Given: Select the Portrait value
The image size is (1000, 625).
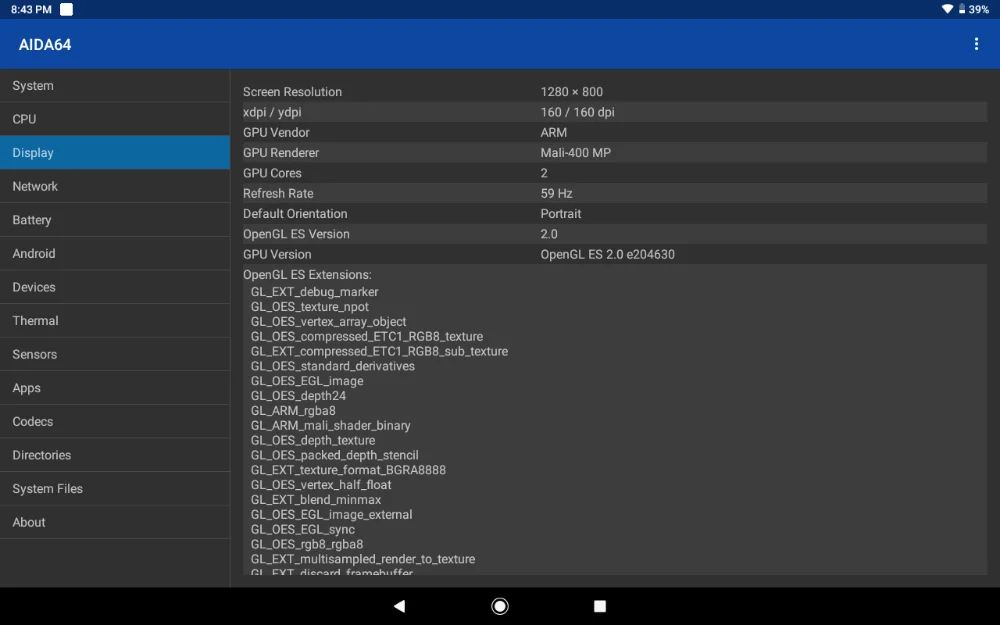Looking at the screenshot, I should click(561, 214).
